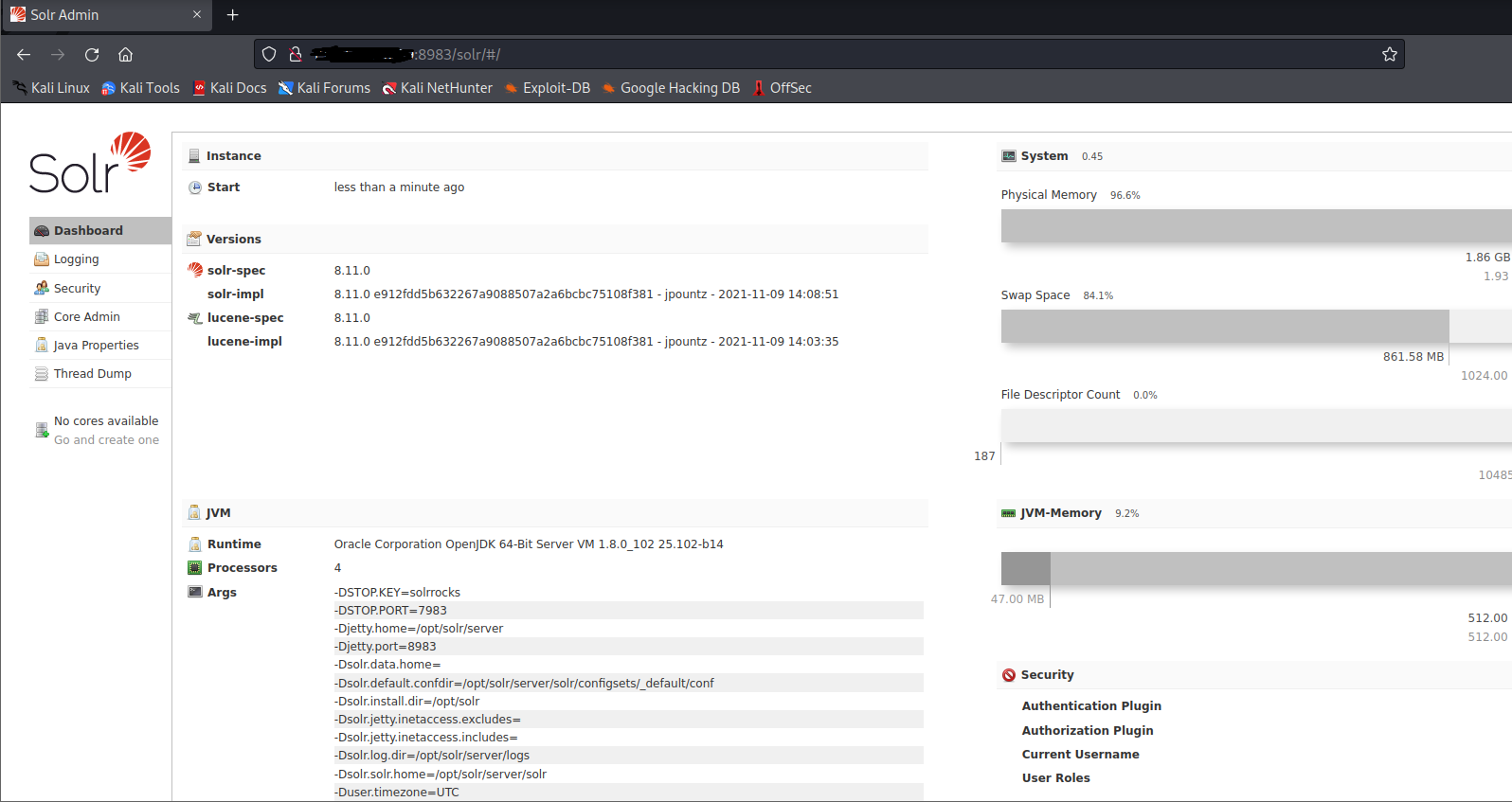Click the Thread Dump list icon
1512x802 pixels.
42,374
